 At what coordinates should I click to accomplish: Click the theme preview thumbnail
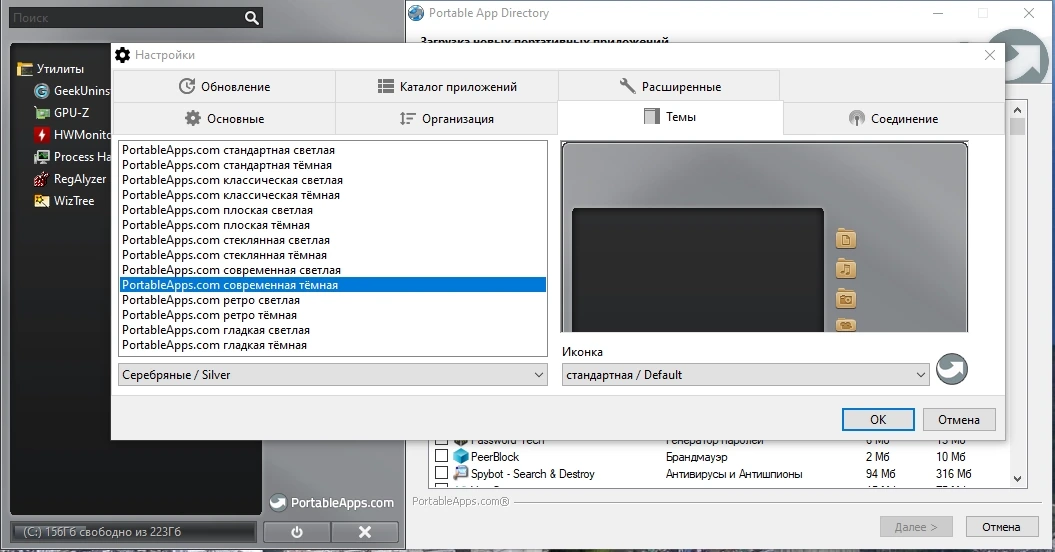point(764,237)
